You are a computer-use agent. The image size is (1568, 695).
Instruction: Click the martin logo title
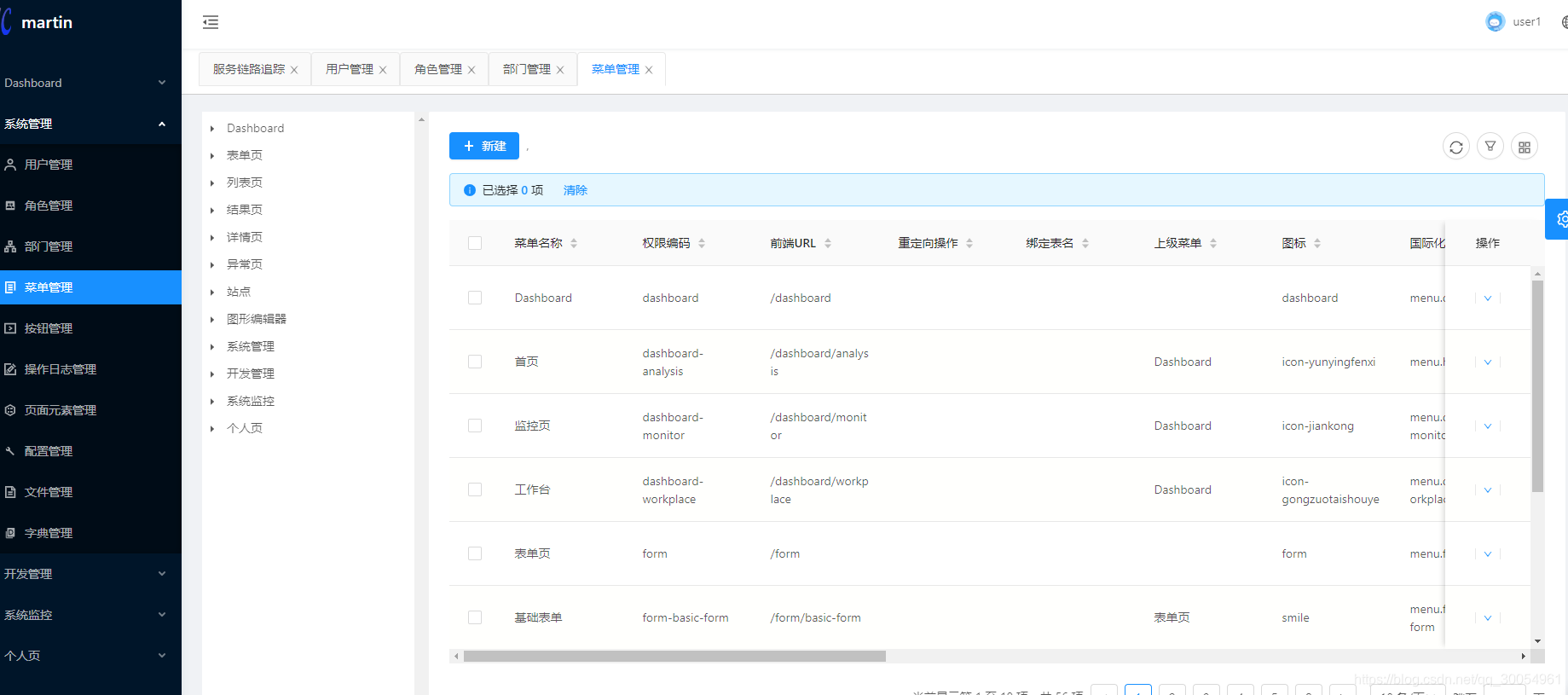click(47, 22)
